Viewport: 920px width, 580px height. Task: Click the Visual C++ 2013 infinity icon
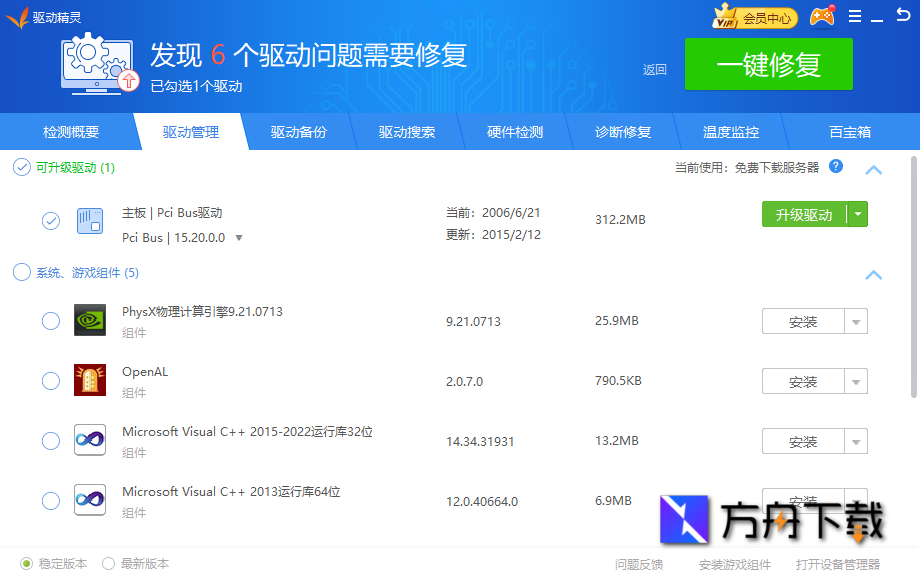pos(89,500)
